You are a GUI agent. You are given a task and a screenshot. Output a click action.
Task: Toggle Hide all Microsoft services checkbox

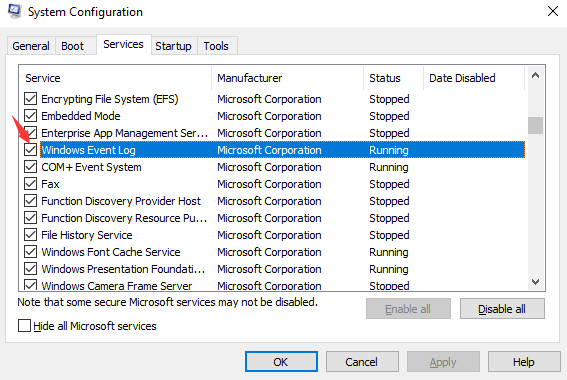(24, 325)
